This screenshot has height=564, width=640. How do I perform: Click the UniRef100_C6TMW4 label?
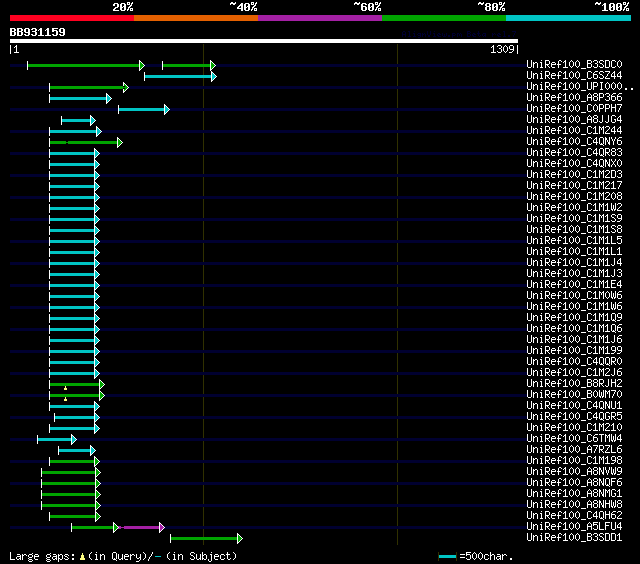574,439
